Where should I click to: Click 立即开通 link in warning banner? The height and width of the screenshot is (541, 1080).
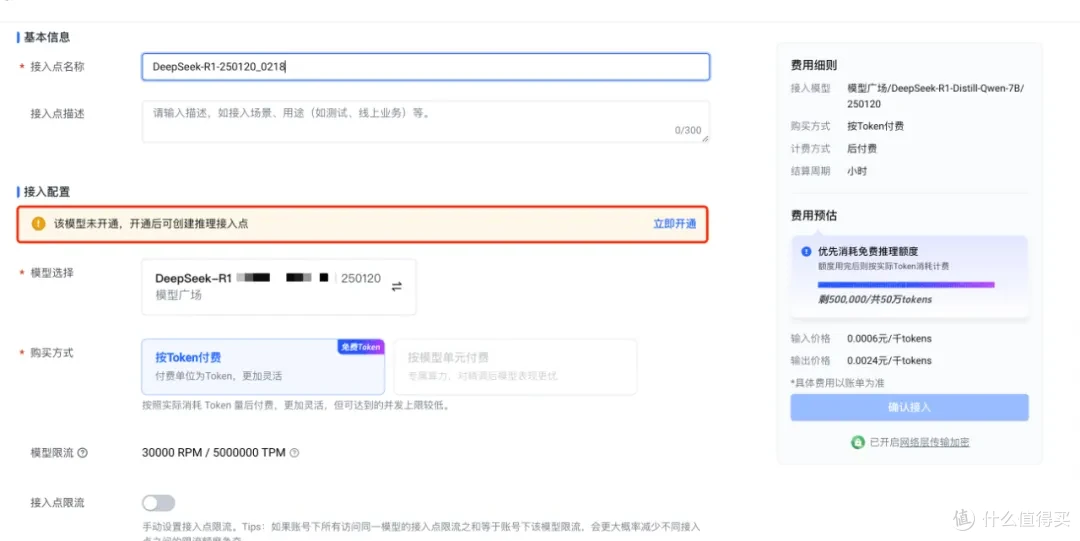674,223
